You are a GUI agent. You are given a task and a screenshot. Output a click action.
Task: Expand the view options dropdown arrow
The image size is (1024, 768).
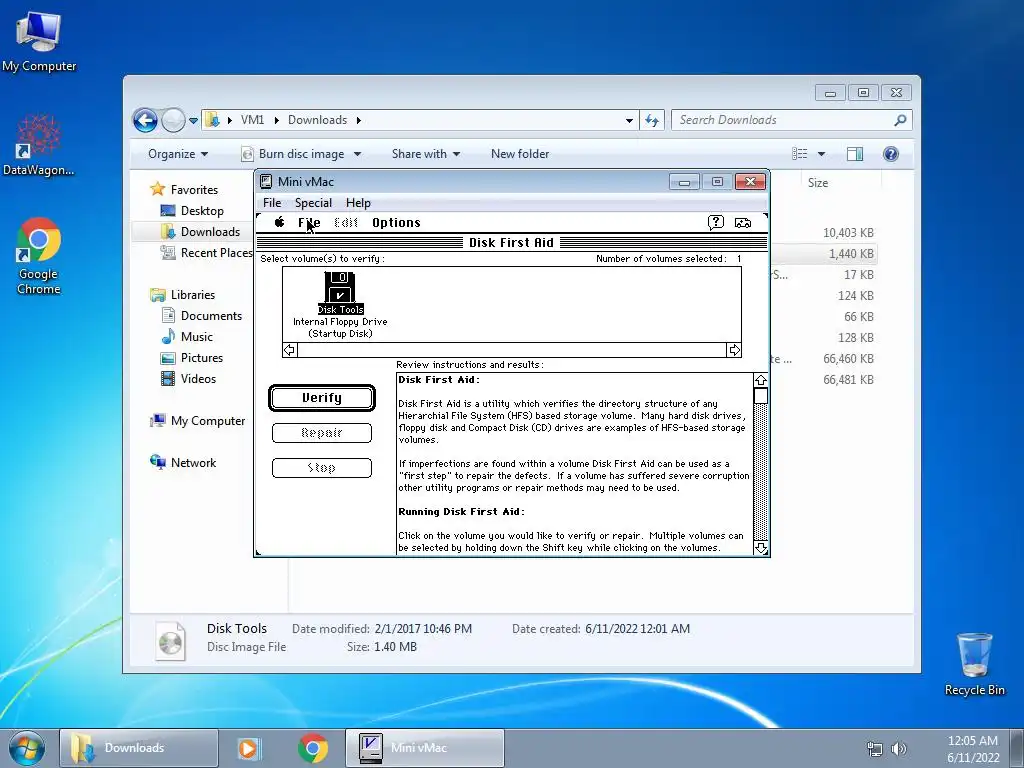pyautogui.click(x=821, y=154)
